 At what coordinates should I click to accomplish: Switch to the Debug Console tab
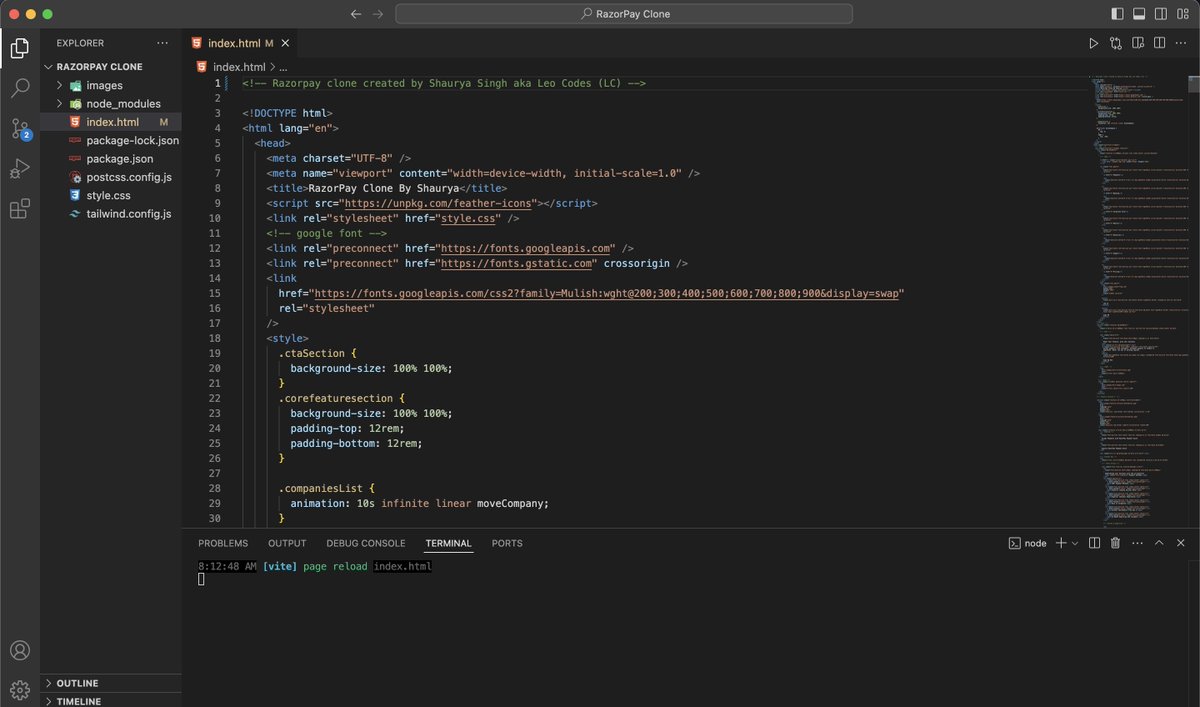point(366,543)
